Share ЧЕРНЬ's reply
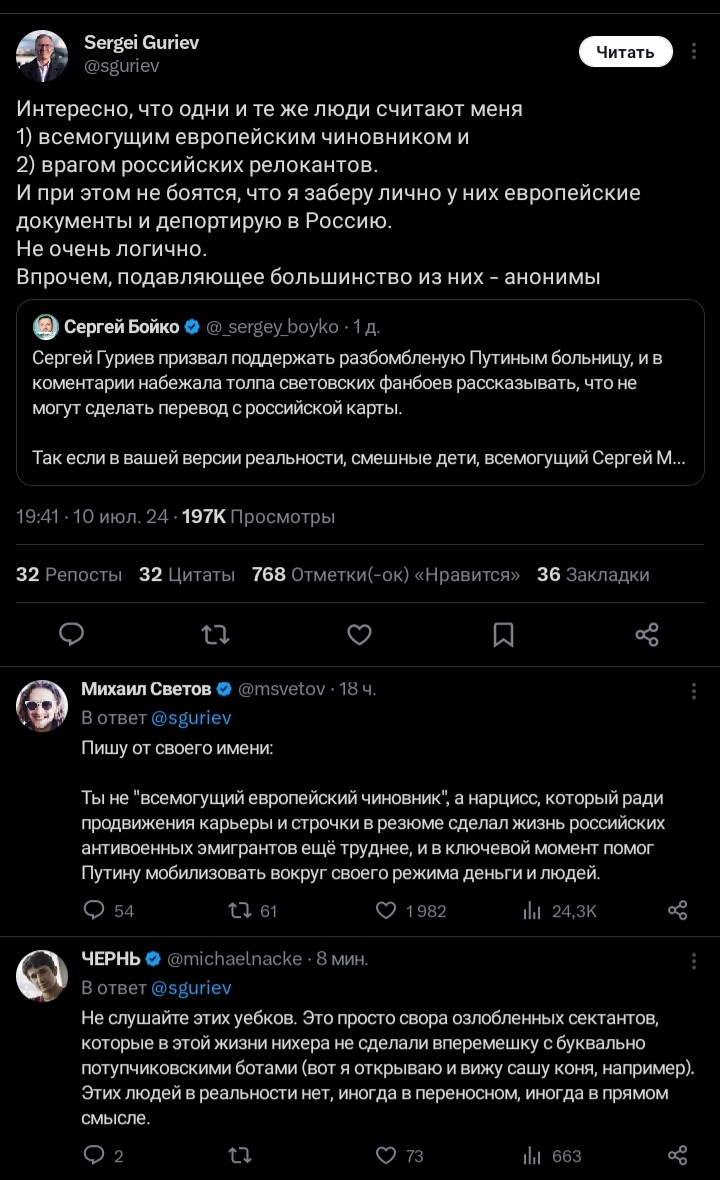The height and width of the screenshot is (1180, 720). click(677, 1155)
